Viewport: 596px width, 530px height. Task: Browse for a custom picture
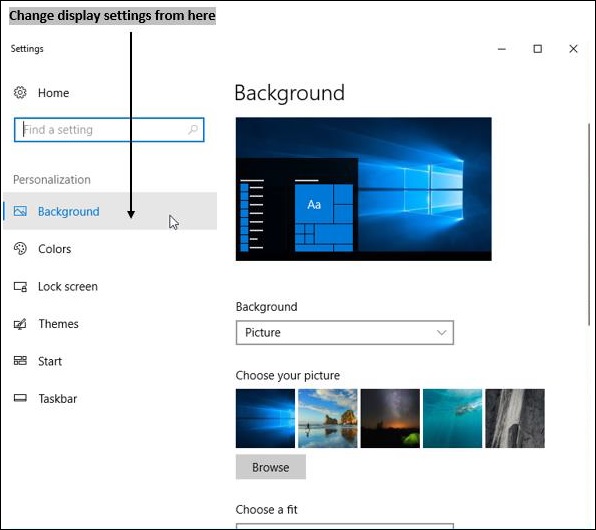pos(271,467)
